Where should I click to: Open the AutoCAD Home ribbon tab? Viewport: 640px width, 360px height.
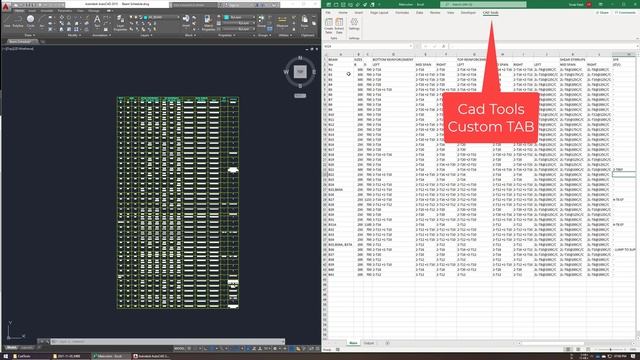(x=19, y=11)
